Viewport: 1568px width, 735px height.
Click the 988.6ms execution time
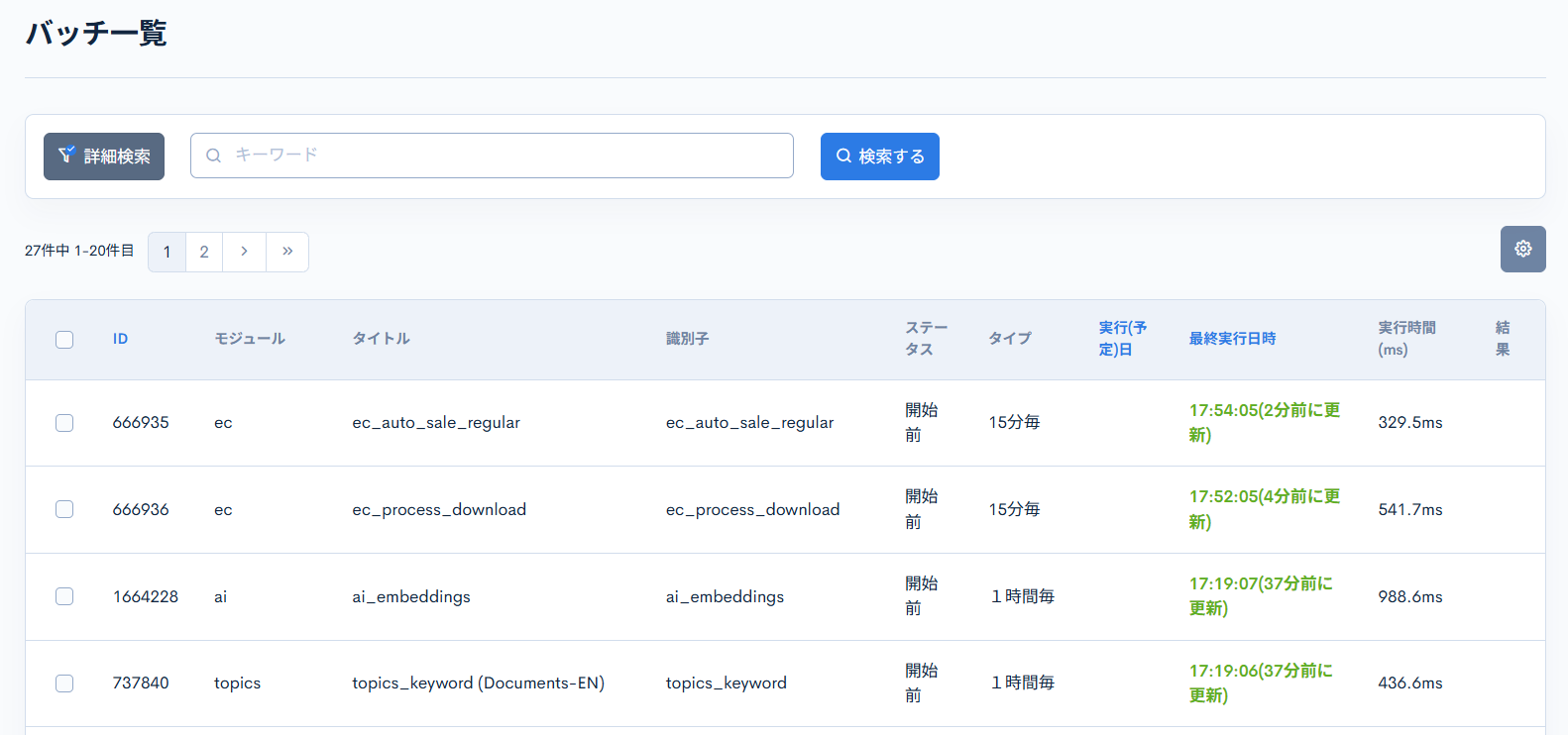[1410, 596]
